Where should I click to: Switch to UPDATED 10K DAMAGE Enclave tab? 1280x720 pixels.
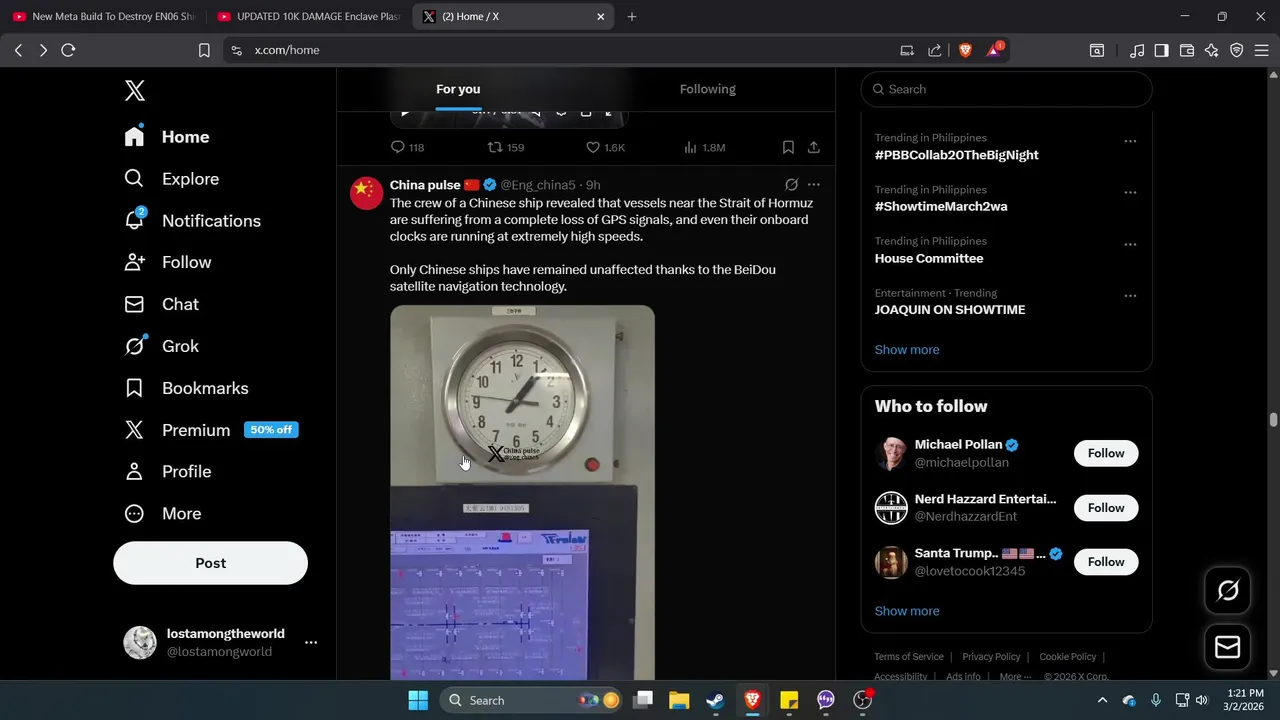(x=309, y=17)
